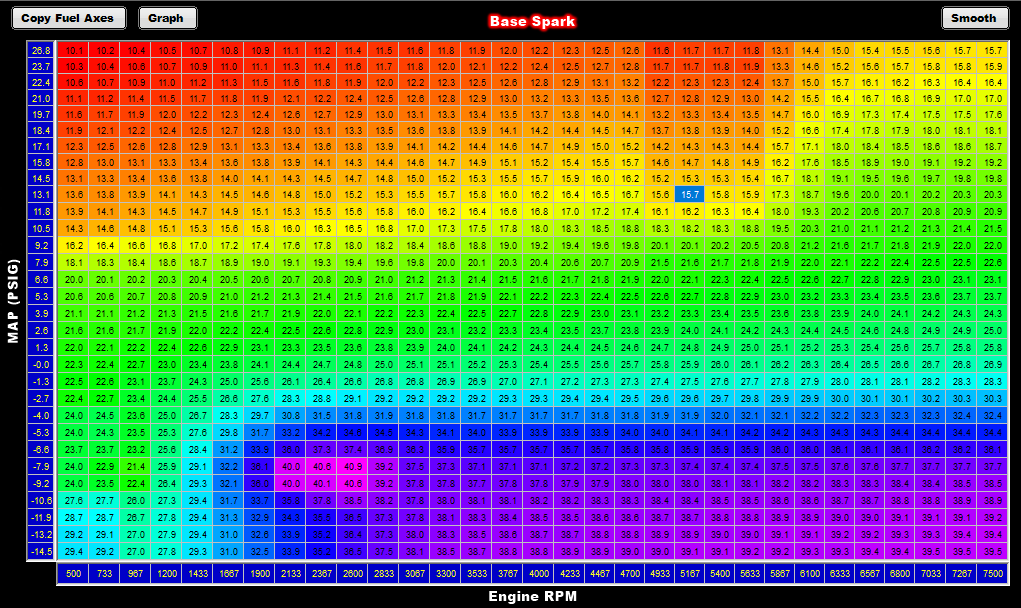Click the 26.8 MAP axis row header
1021x608 pixels.
point(41,50)
